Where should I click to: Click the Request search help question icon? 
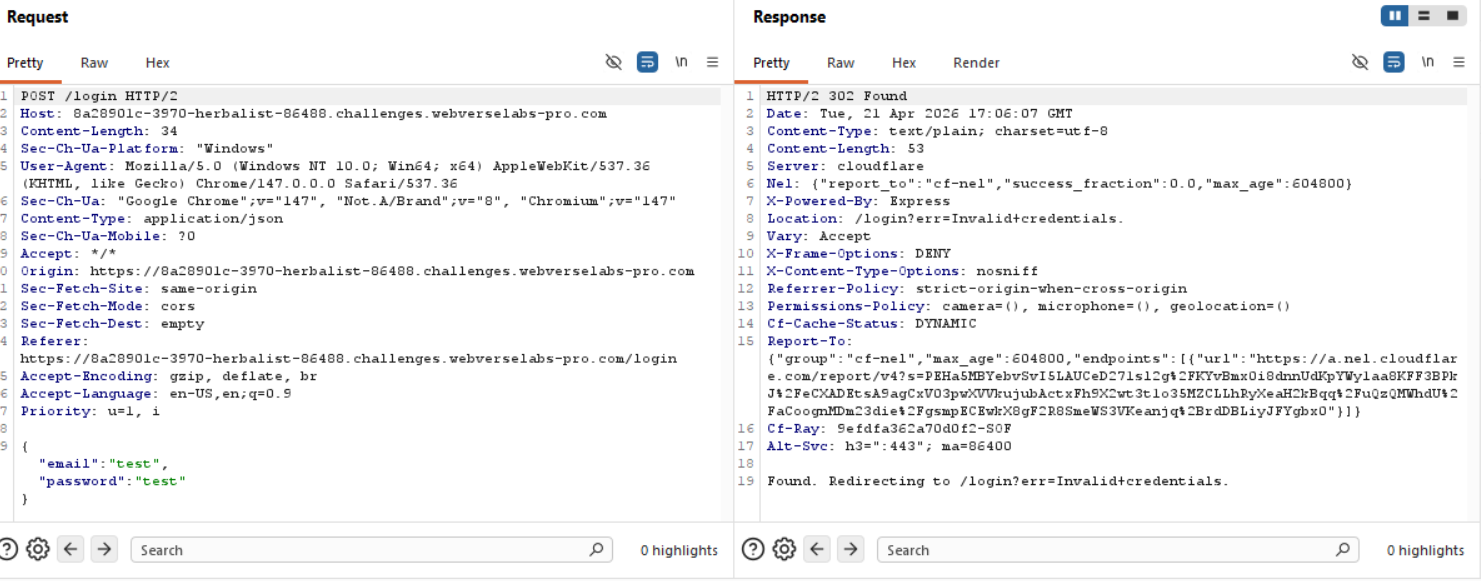(9, 549)
